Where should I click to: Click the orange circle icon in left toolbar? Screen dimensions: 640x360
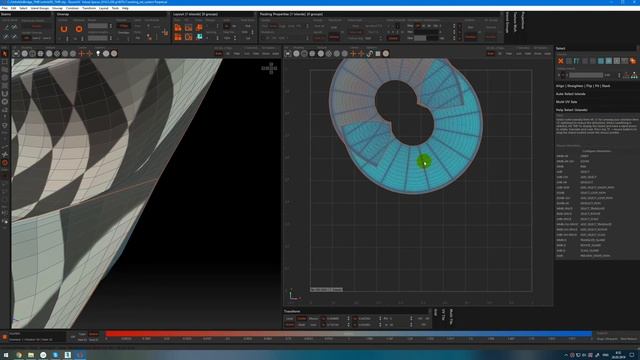point(5,163)
